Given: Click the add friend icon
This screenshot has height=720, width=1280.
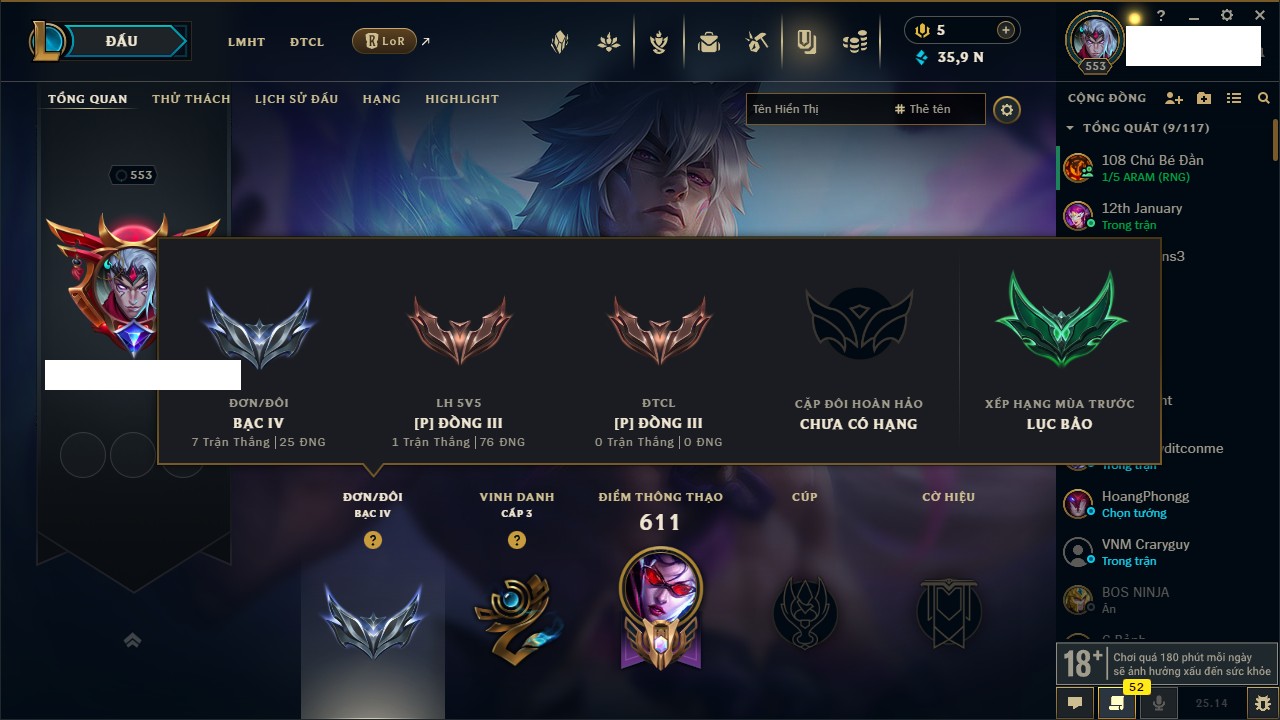Looking at the screenshot, I should click(x=1174, y=98).
